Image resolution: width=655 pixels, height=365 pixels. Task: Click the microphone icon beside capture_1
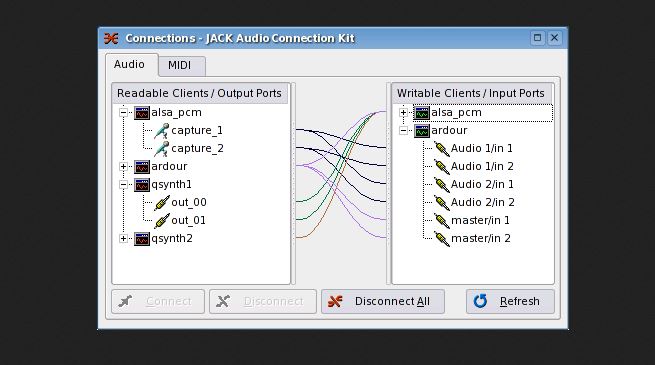(161, 131)
